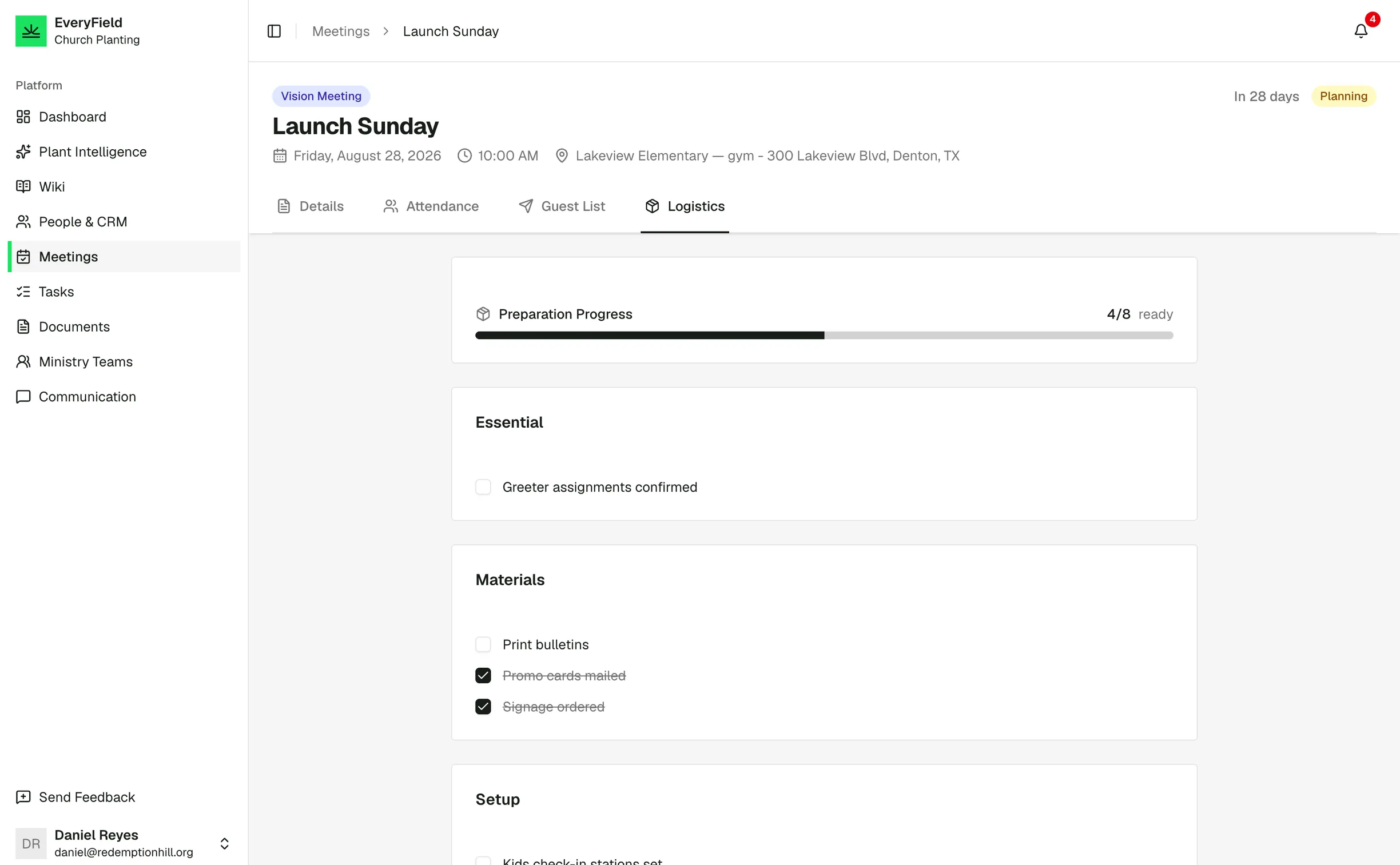The width and height of the screenshot is (1400, 865).
Task: Click the Plant Intelligence sparkle icon
Action: (x=23, y=152)
